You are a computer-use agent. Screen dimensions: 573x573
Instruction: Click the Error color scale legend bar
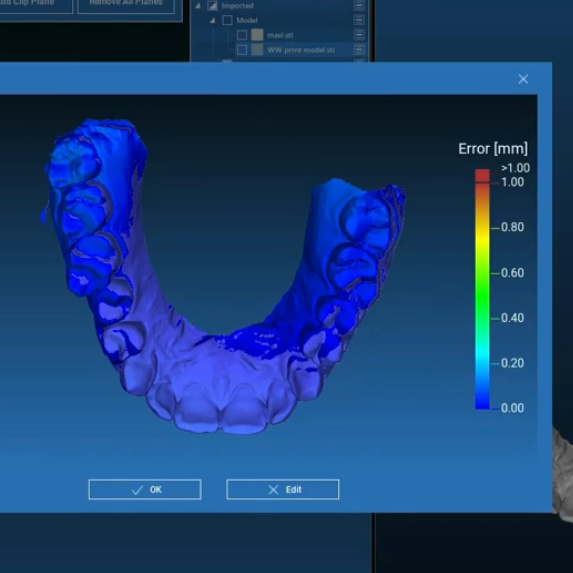point(482,289)
